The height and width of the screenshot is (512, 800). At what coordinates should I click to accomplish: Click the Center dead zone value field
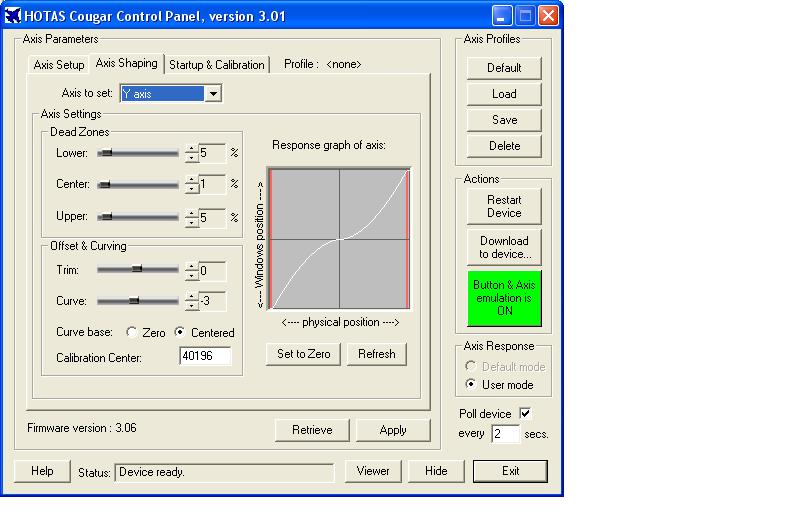212,184
